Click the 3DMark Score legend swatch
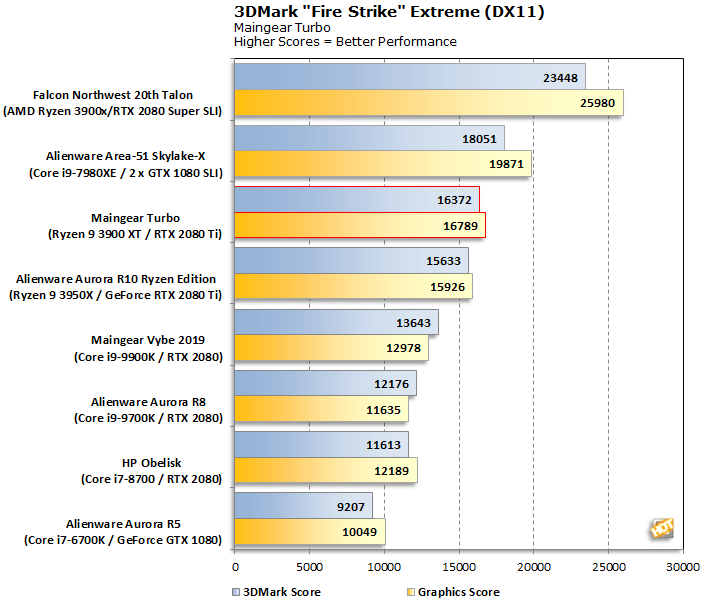This screenshot has width=708, height=602. tap(236, 592)
